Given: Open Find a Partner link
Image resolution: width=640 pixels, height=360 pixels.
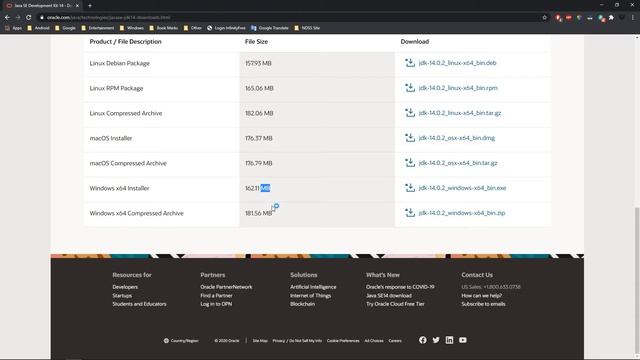Looking at the screenshot, I should click(x=216, y=296).
